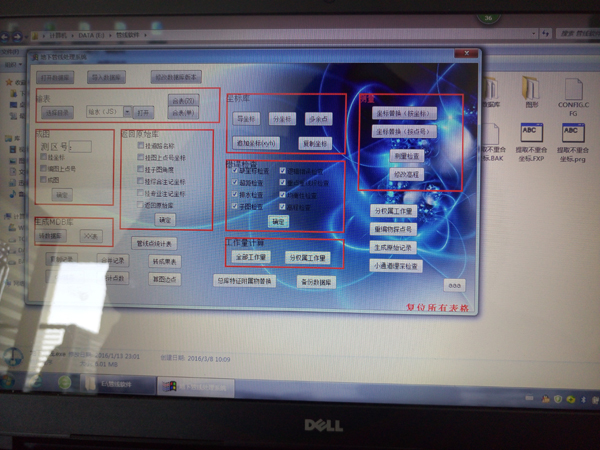Screen dimensions: 600x450
Task: Click the 备份数据库 button
Action: pos(317,282)
